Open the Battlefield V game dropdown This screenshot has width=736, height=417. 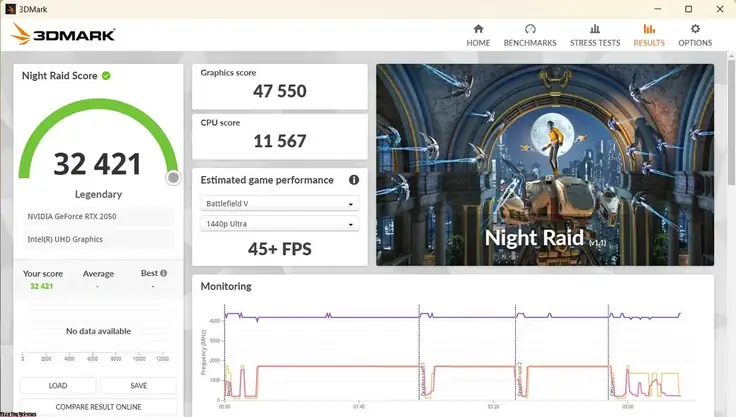(x=280, y=203)
